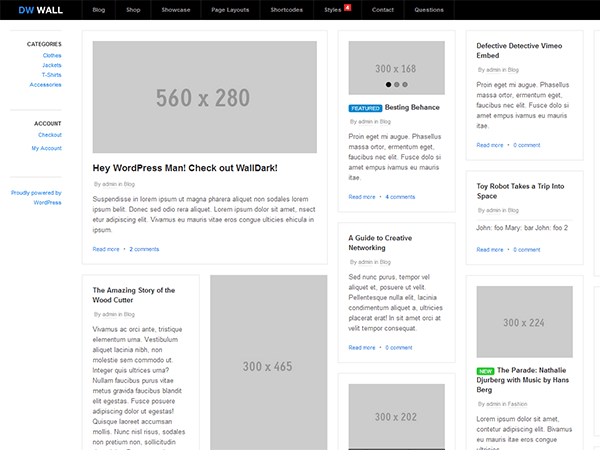Select third slider dot on 300 x 168 image
This screenshot has height=450, width=600.
(x=405, y=85)
